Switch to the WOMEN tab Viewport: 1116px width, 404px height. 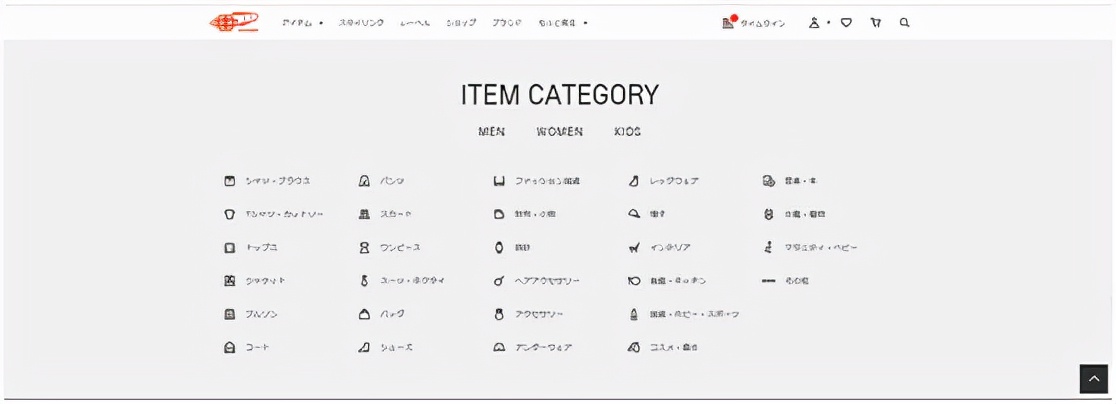559,131
